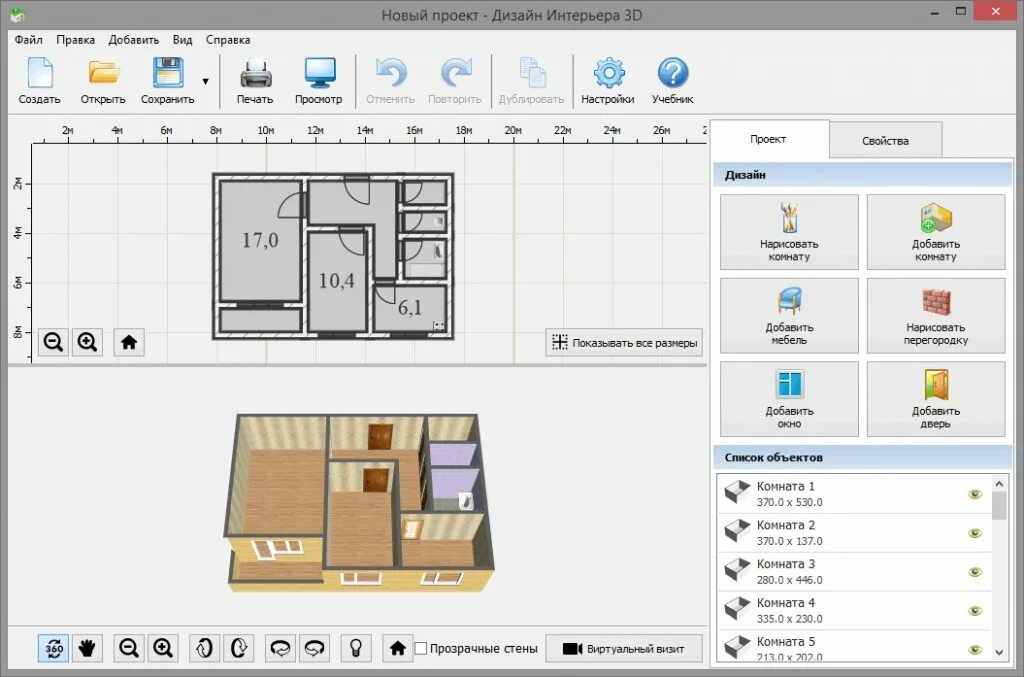1024x677 pixels.
Task: Click object list scroll down arrow
Action: click(999, 652)
